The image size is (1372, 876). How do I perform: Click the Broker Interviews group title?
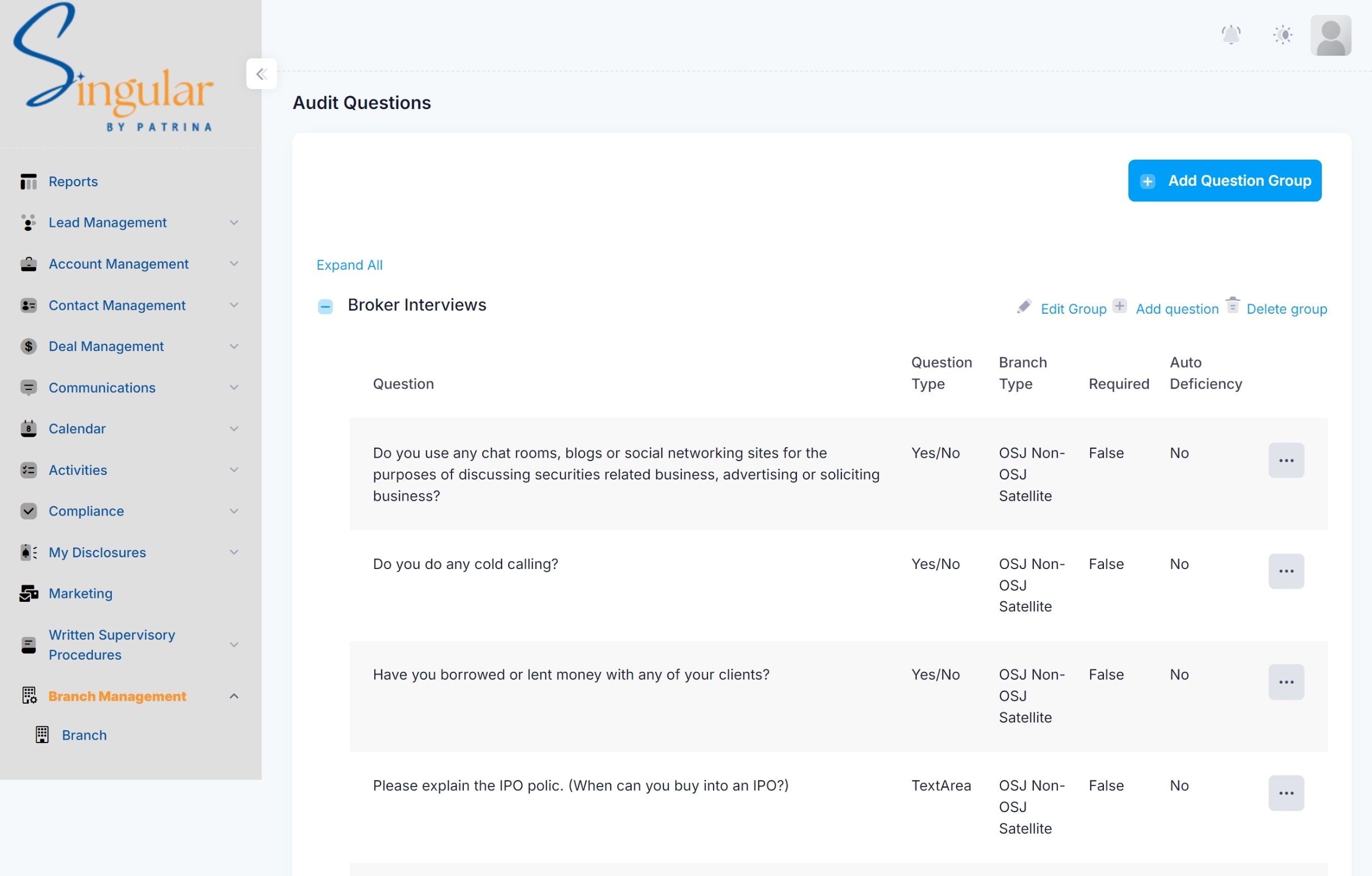tap(417, 305)
